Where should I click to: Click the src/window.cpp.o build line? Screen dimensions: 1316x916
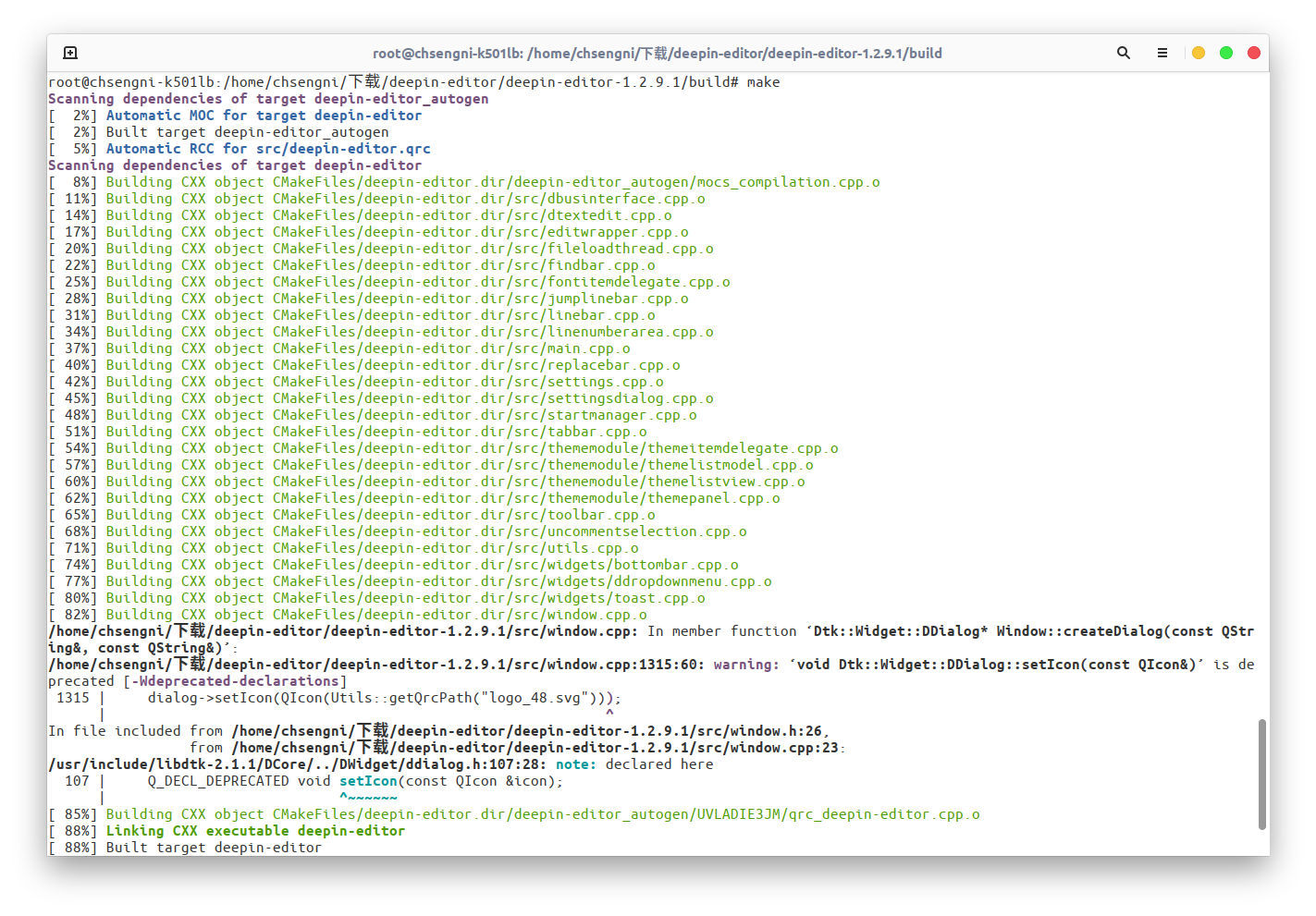coord(348,615)
